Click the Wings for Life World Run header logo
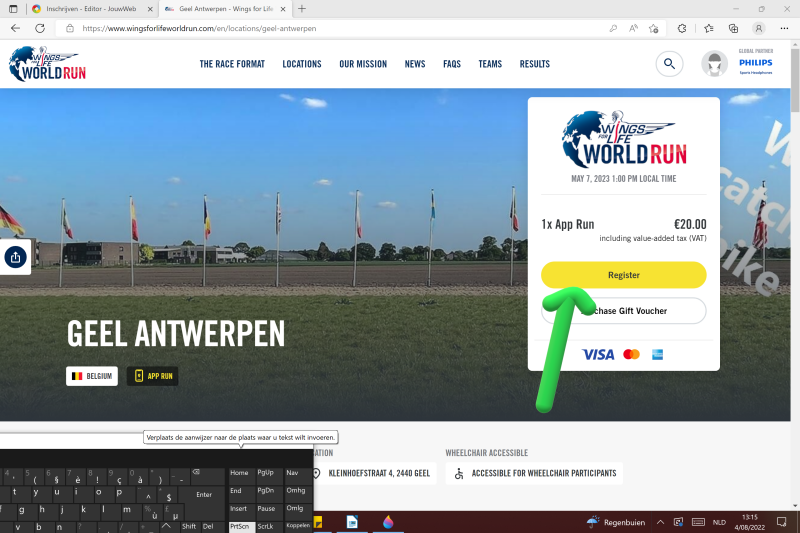 47,64
